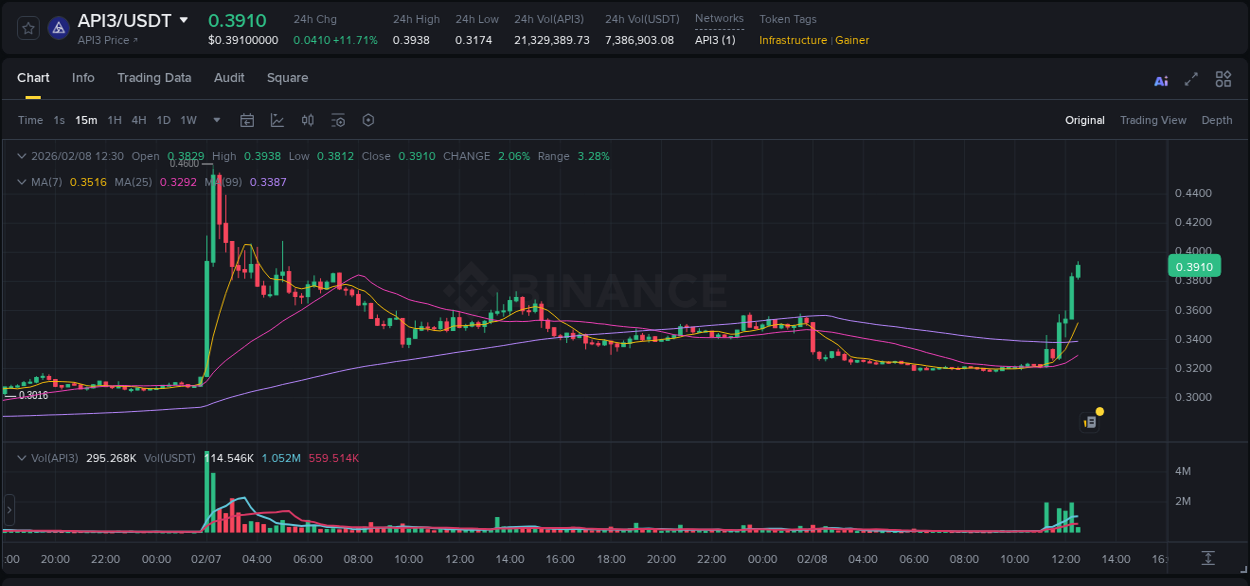Collapse the Vol(API3) volume panel
1250x586 pixels.
(20, 457)
